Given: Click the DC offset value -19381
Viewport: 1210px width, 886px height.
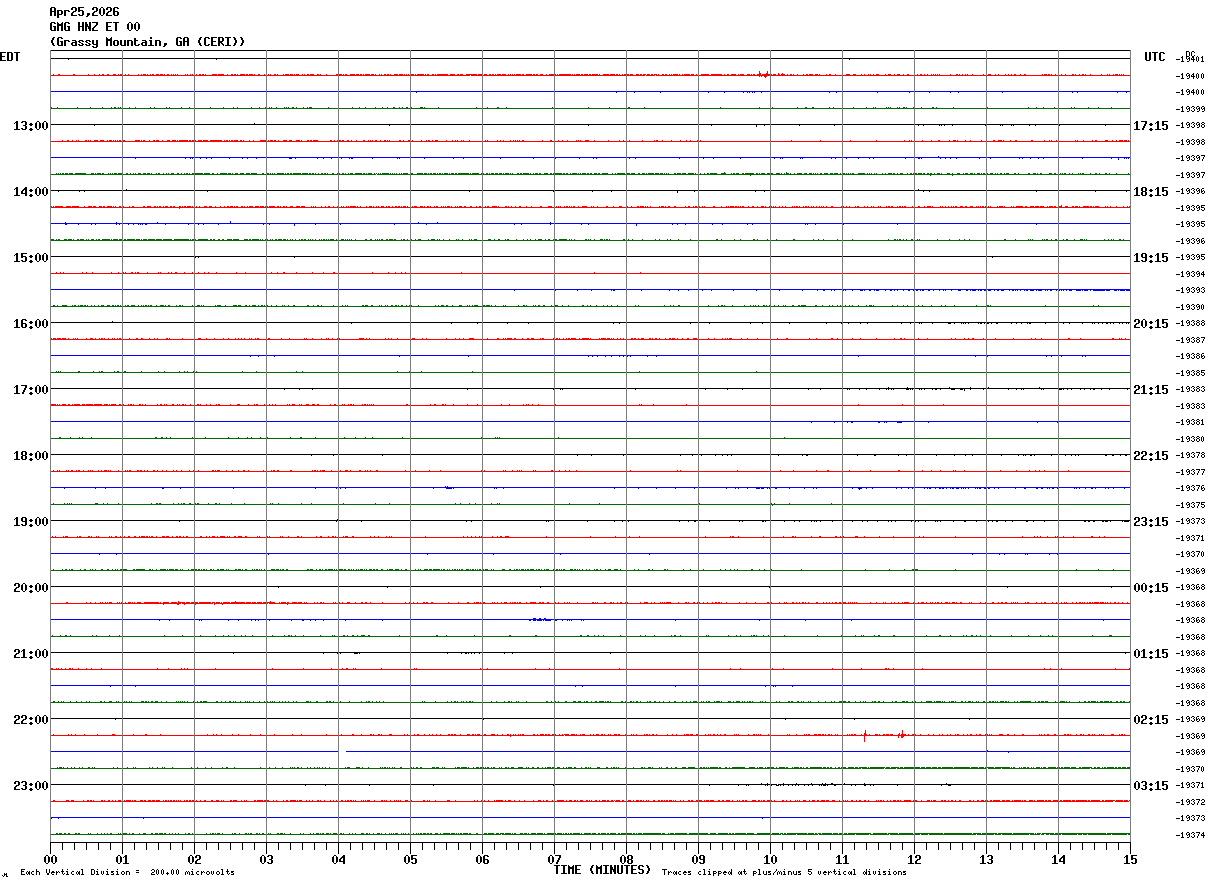Looking at the screenshot, I should [1191, 422].
